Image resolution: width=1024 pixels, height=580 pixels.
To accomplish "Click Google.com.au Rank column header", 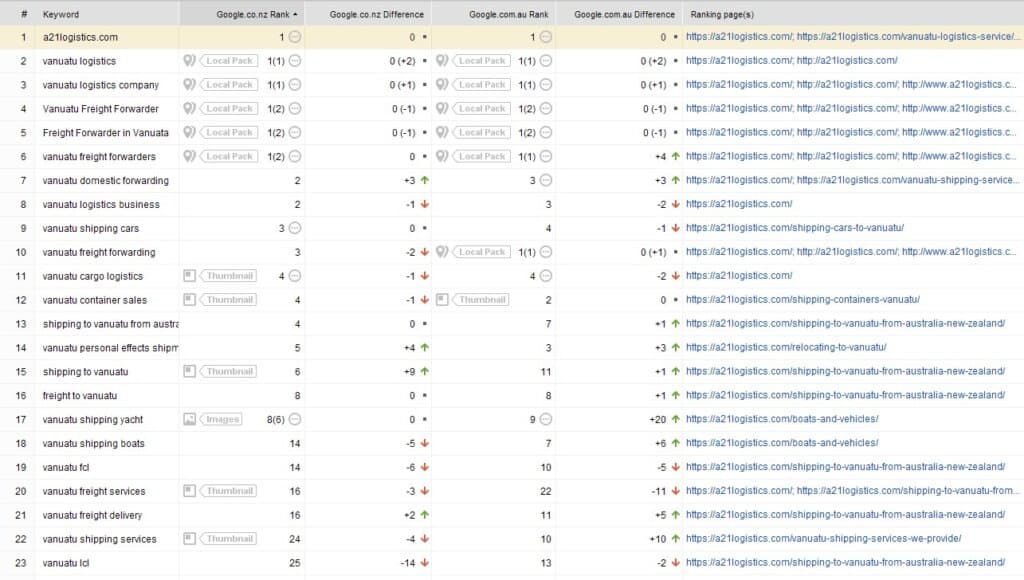I will pos(493,14).
